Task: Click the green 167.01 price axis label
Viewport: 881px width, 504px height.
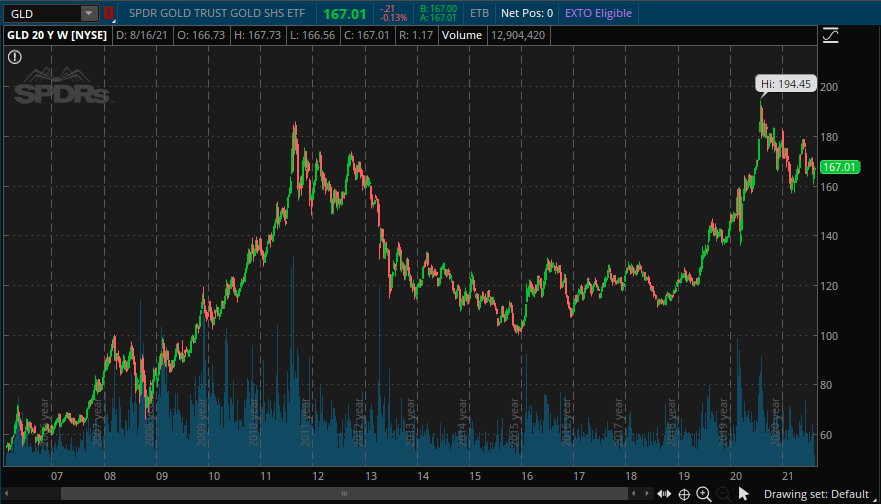Action: (839, 167)
